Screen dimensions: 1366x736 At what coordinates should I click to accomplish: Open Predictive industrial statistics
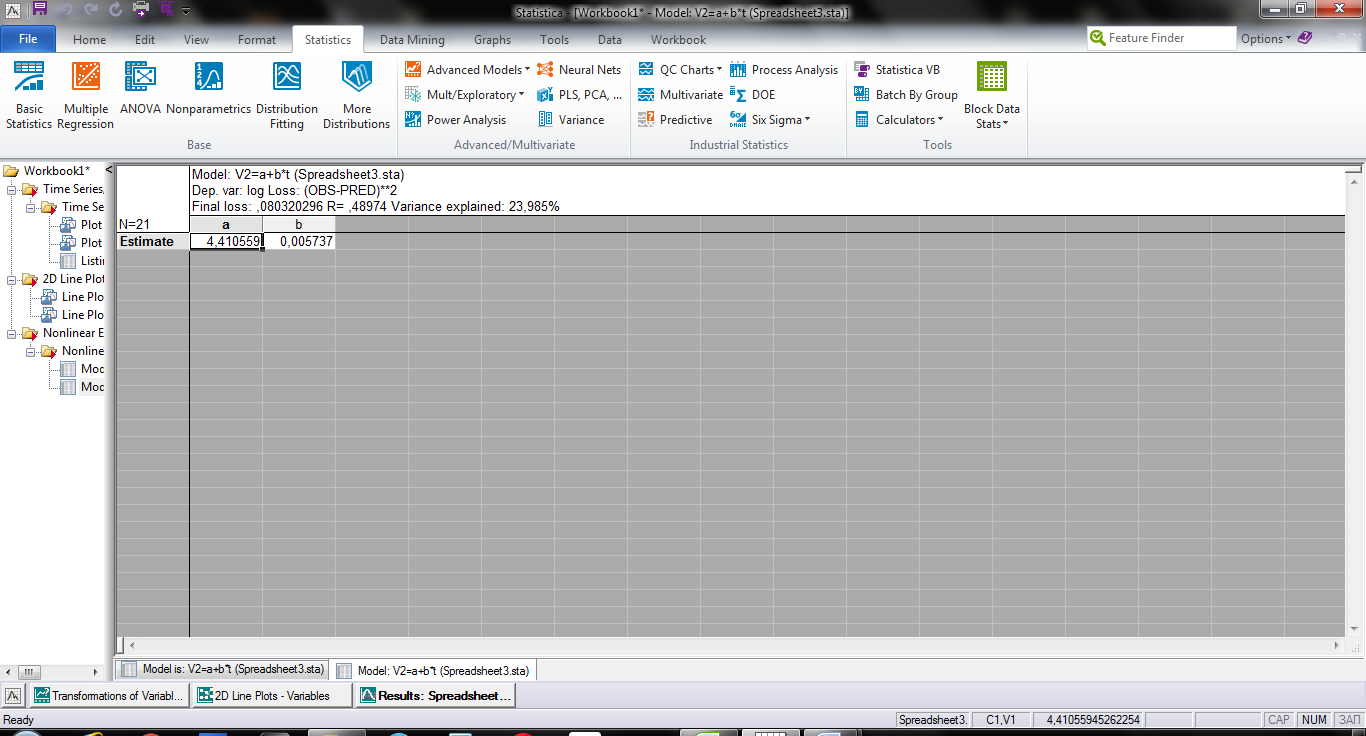click(675, 120)
